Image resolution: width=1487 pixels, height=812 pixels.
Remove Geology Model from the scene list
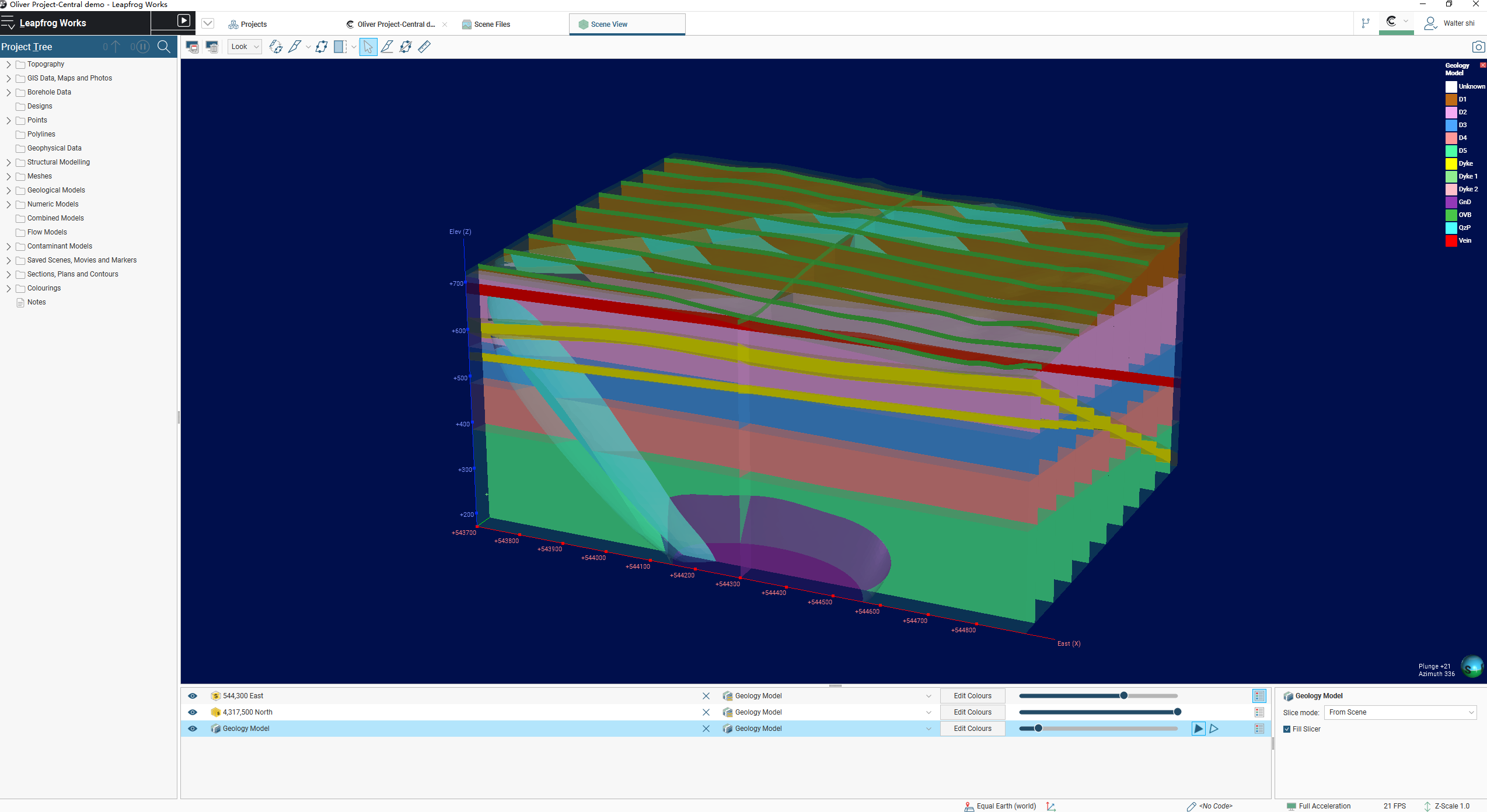click(706, 729)
